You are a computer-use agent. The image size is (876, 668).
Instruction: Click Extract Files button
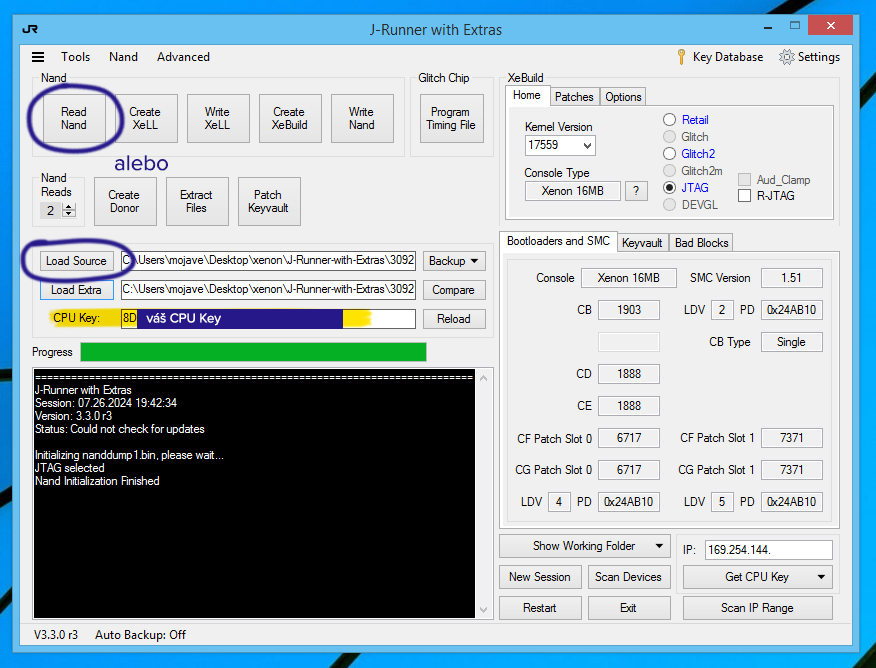point(196,202)
